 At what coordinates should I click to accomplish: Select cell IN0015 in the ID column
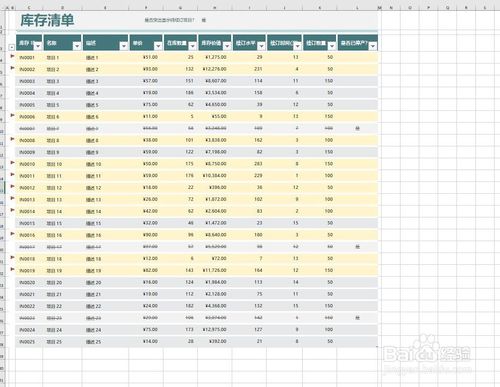click(x=29, y=223)
